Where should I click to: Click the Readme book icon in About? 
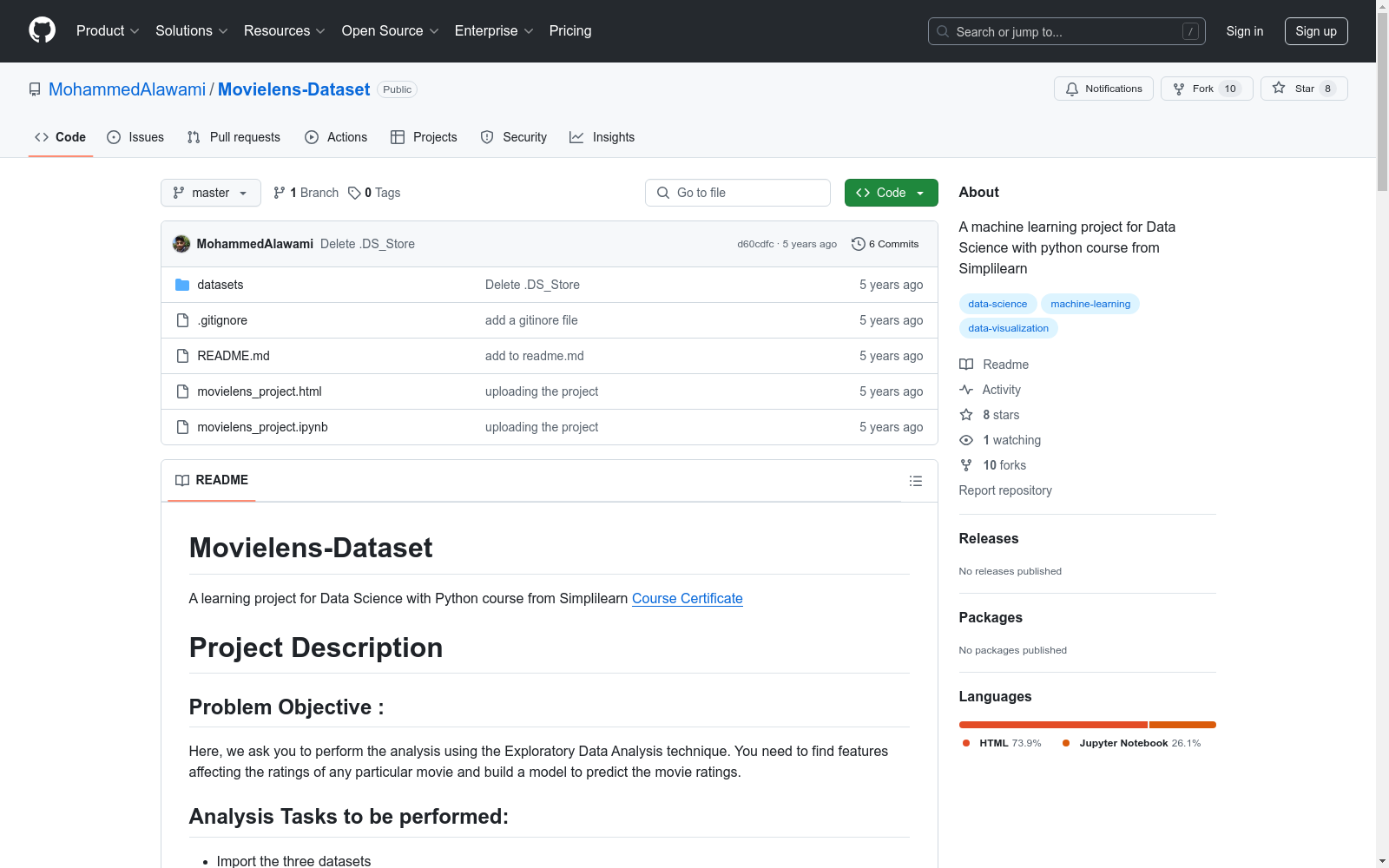(966, 365)
